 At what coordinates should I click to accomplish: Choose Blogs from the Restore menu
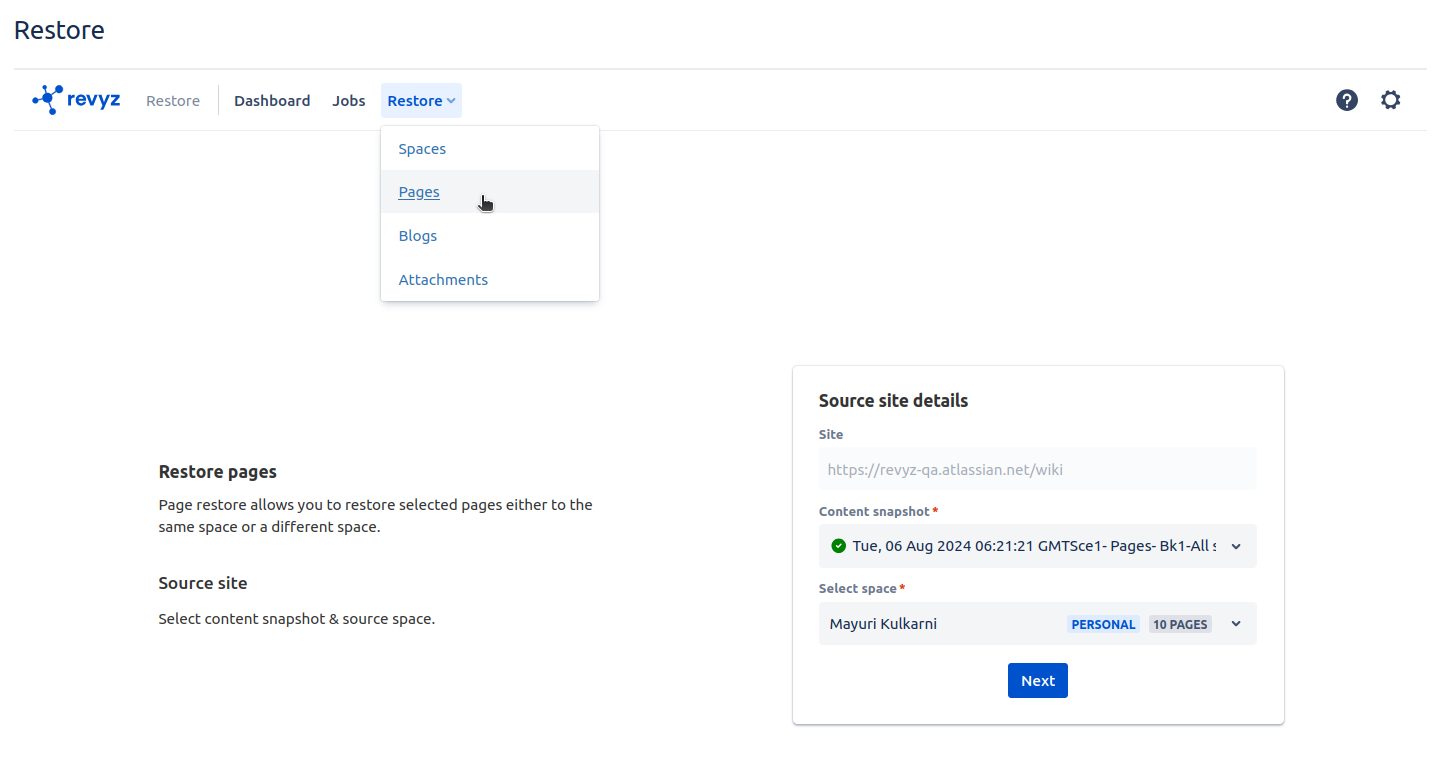click(x=418, y=236)
